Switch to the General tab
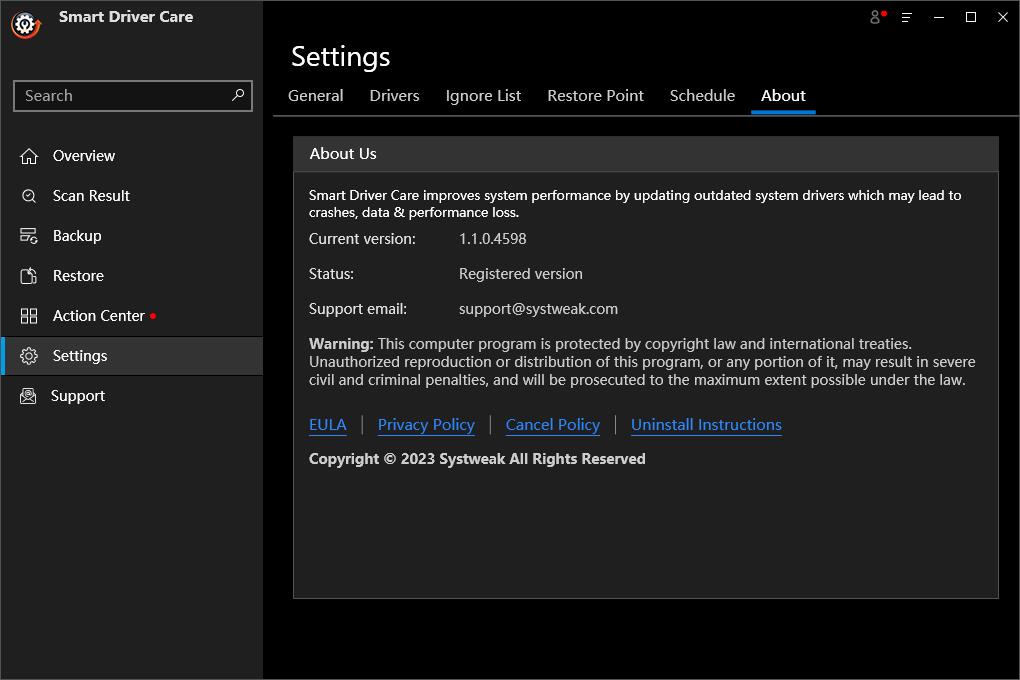Screen dimensions: 1020x680 [315, 96]
